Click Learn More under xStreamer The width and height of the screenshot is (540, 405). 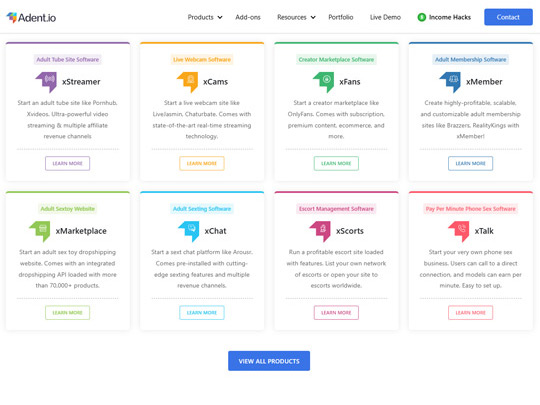(68, 164)
